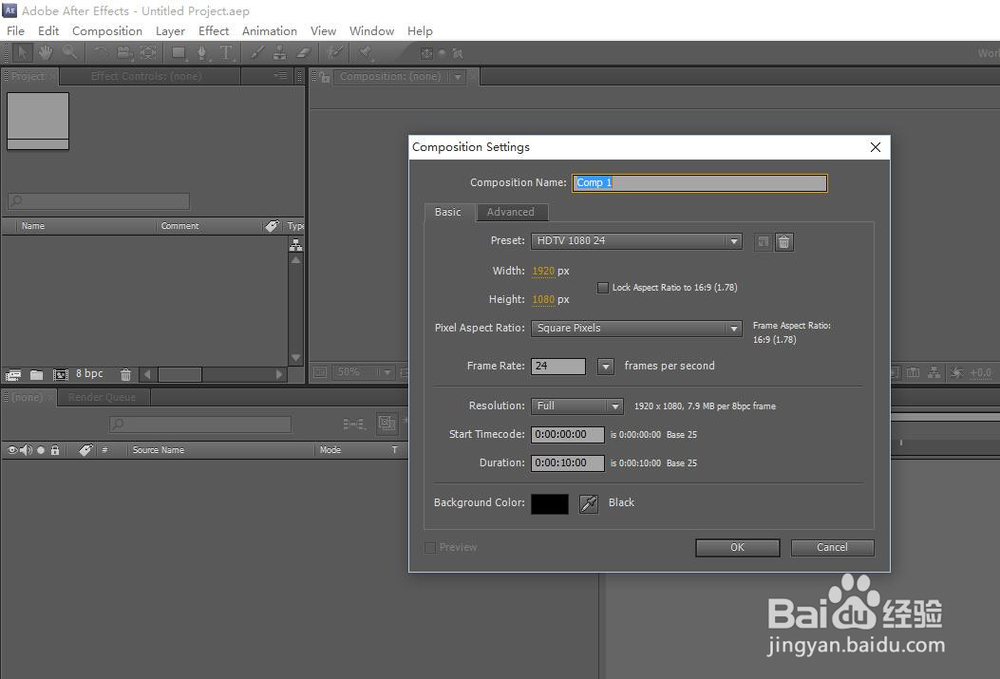Select the Brush tool
The image size is (1000, 679).
point(257,53)
